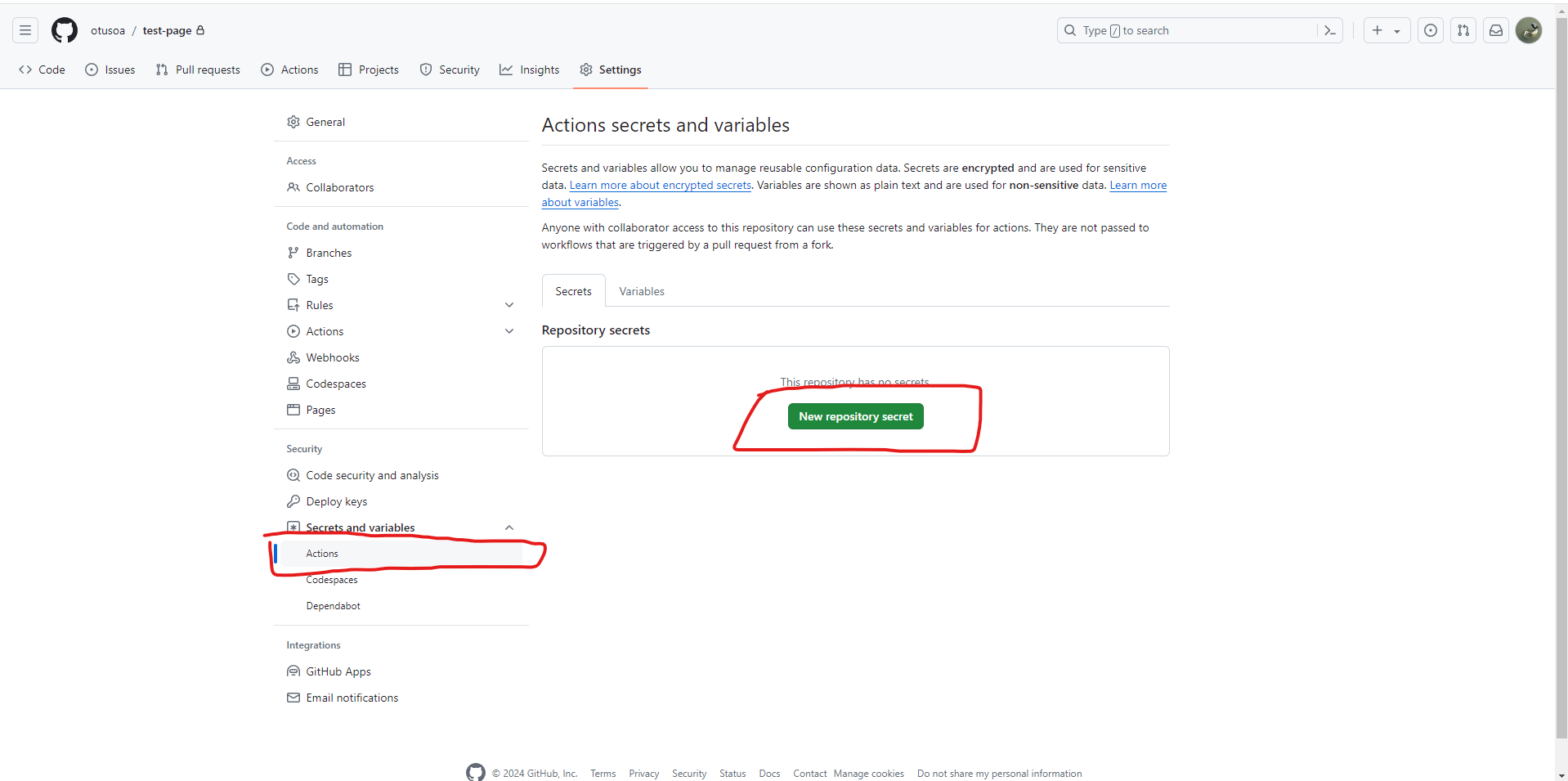Open issues icon in top-right header
Viewport: 1568px width, 781px height.
click(1430, 30)
